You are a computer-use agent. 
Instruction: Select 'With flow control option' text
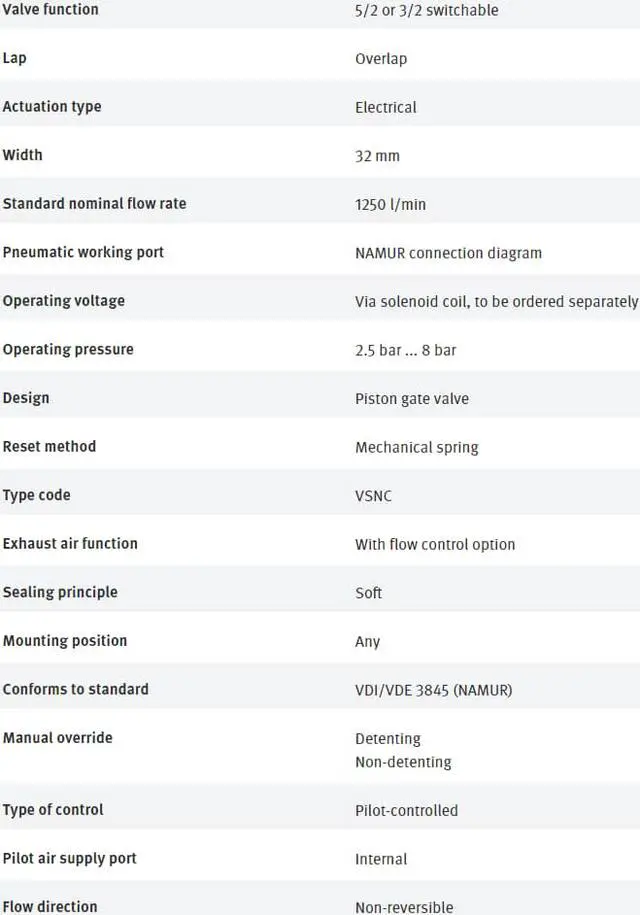[x=435, y=545]
